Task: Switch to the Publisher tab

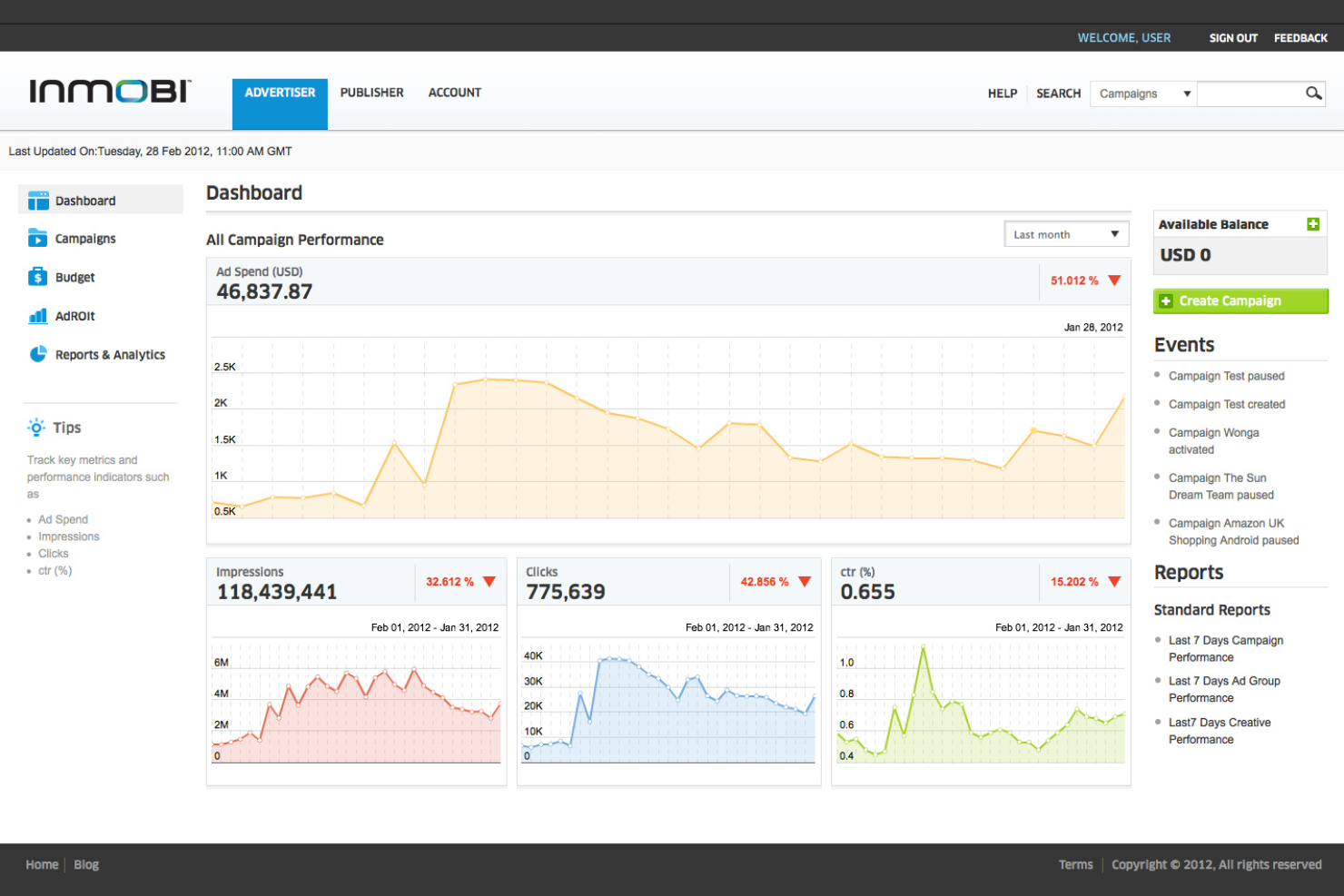Action: point(371,93)
